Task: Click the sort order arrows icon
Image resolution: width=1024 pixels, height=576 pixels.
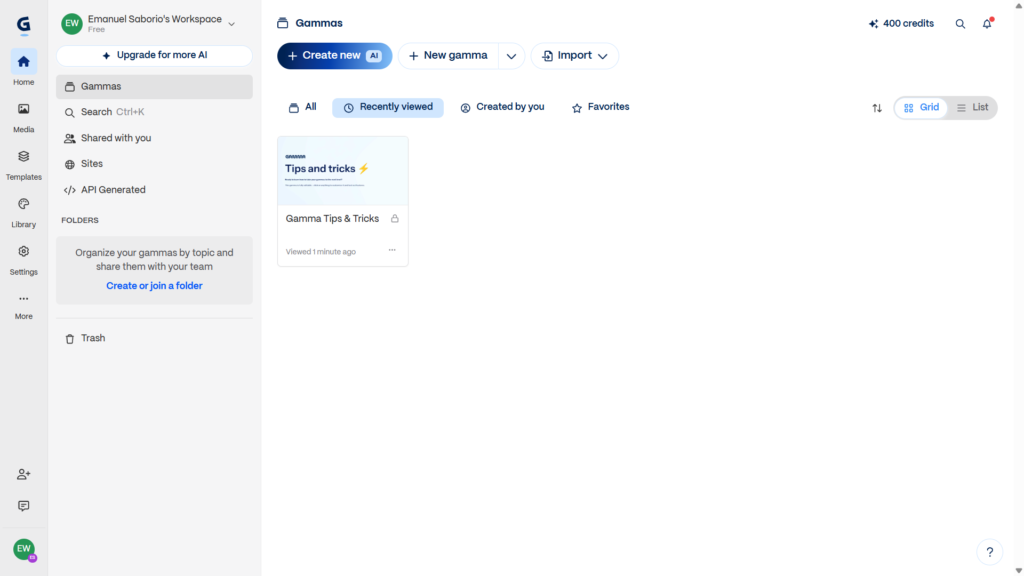Action: point(877,108)
